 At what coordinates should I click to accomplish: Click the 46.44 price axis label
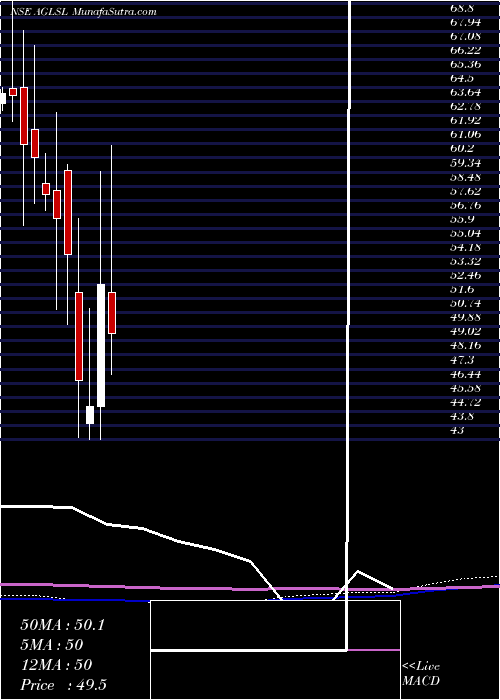(x=466, y=374)
